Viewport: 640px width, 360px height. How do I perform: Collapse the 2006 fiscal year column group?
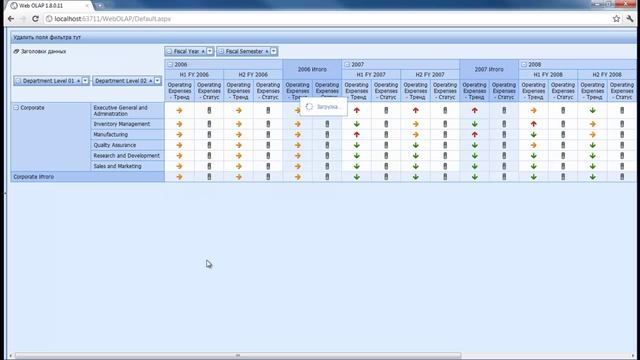[x=170, y=64]
